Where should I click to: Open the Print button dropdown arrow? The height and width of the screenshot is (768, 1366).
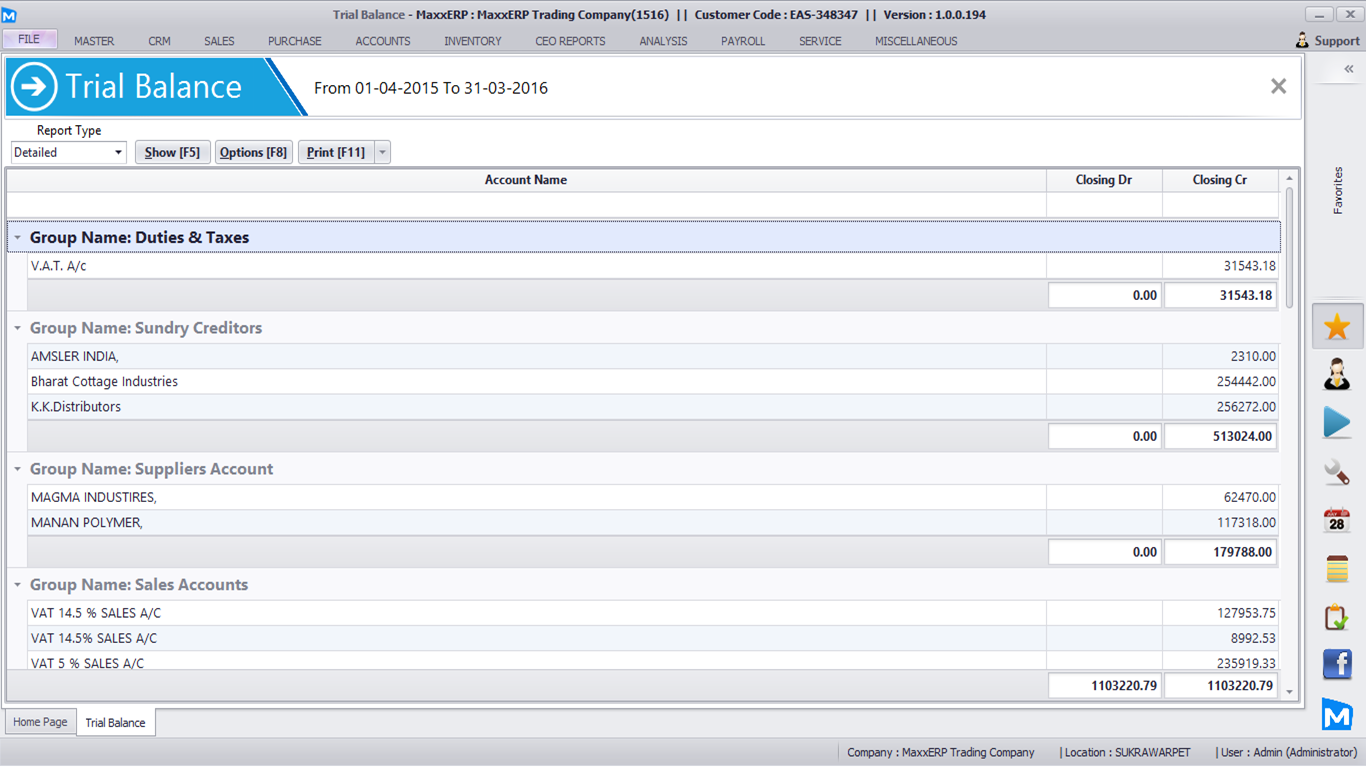click(382, 153)
